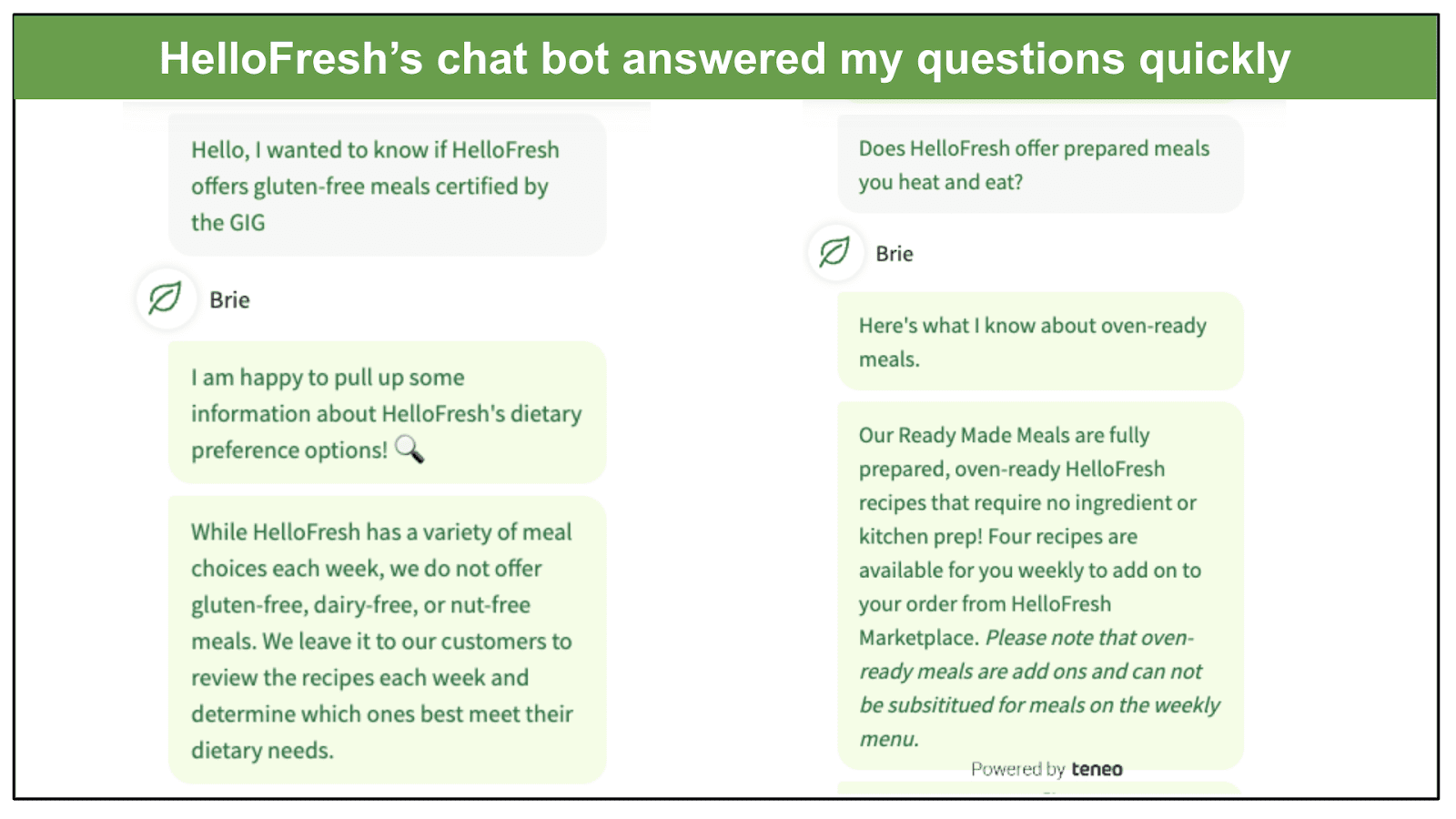Click the 'pull up some information' reply bubble
1456x819 pixels.
[387, 413]
